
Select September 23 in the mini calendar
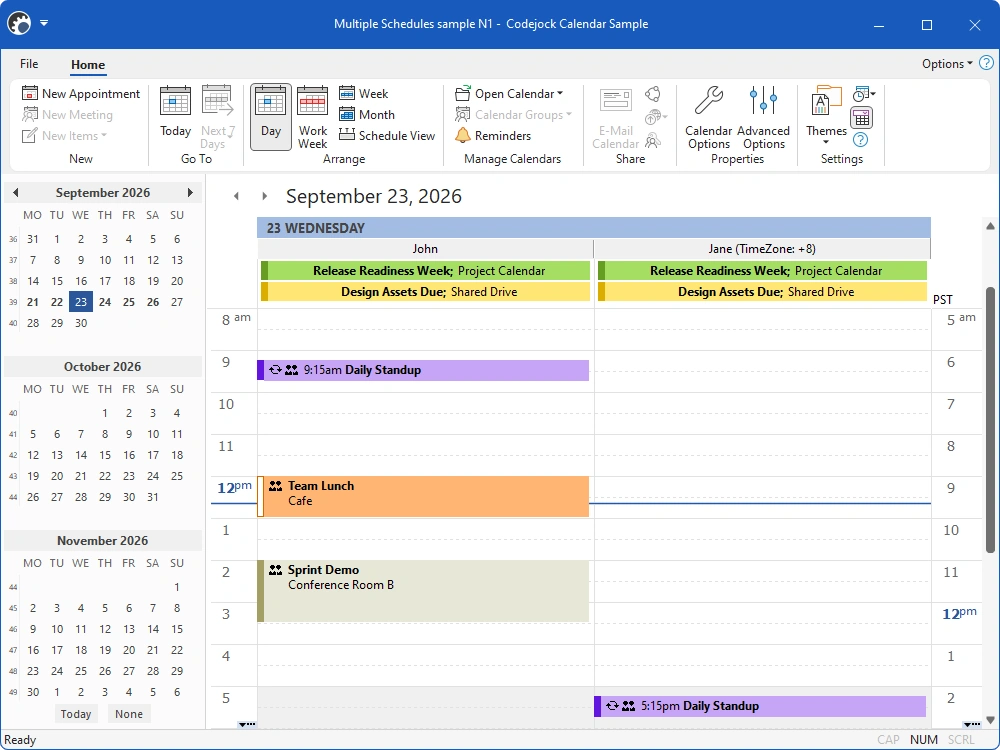tap(81, 302)
